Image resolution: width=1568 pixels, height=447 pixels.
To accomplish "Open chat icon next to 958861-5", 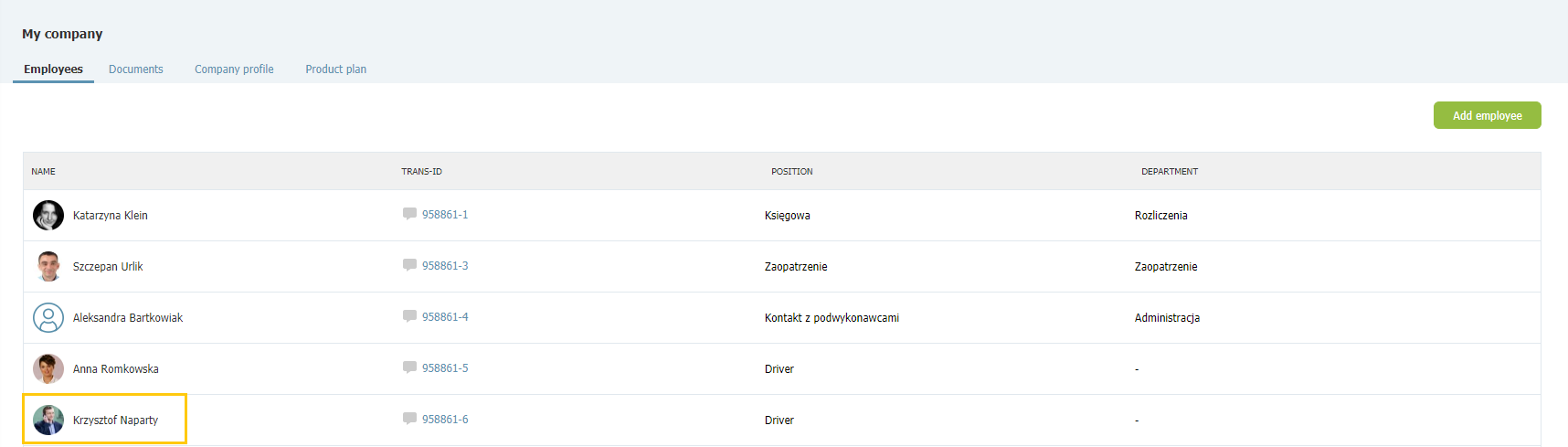I will (x=409, y=367).
